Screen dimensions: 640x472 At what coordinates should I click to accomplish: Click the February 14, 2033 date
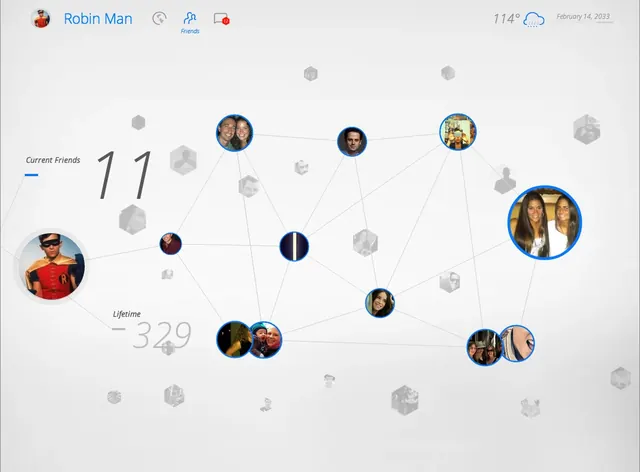[x=583, y=16]
